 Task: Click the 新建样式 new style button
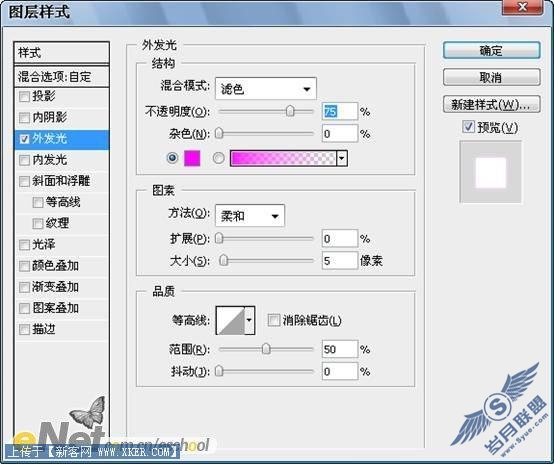point(491,105)
